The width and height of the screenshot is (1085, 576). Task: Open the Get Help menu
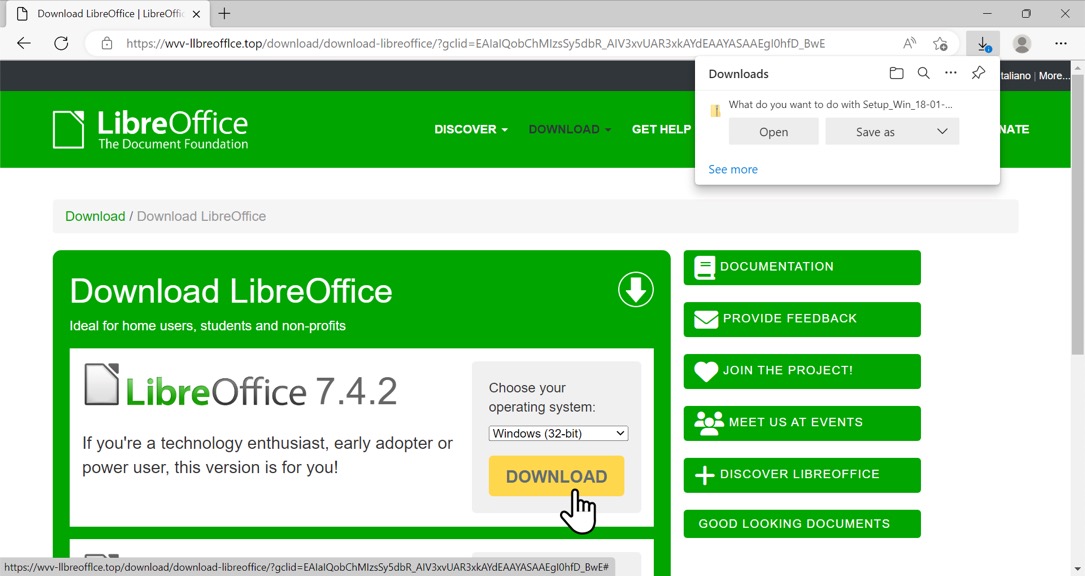click(x=661, y=129)
